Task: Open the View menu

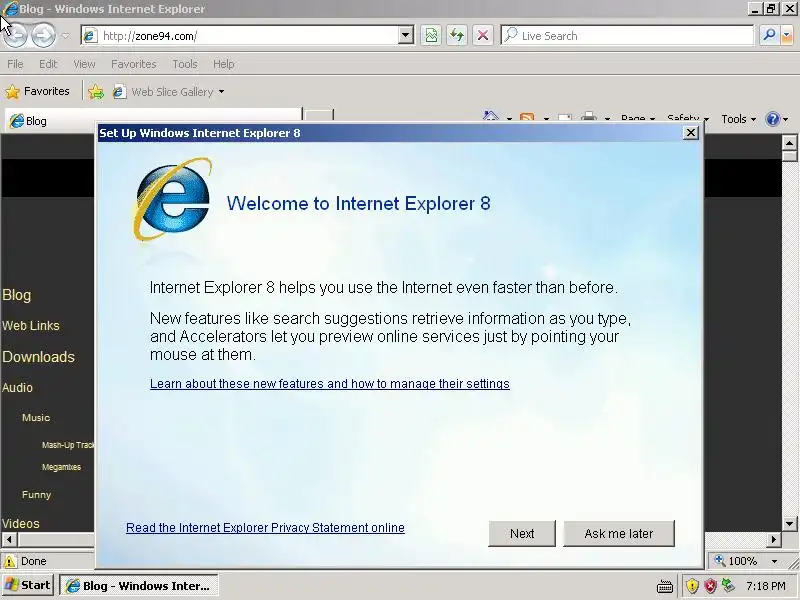Action: 84,64
